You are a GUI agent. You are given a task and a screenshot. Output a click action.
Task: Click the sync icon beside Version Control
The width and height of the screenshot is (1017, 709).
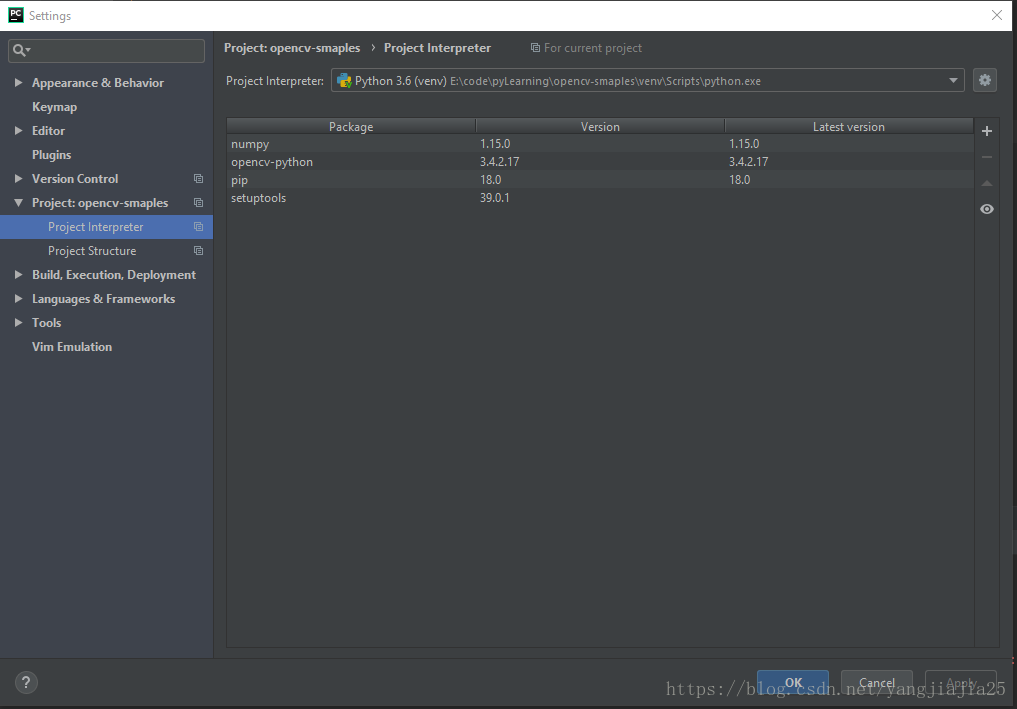[197, 178]
